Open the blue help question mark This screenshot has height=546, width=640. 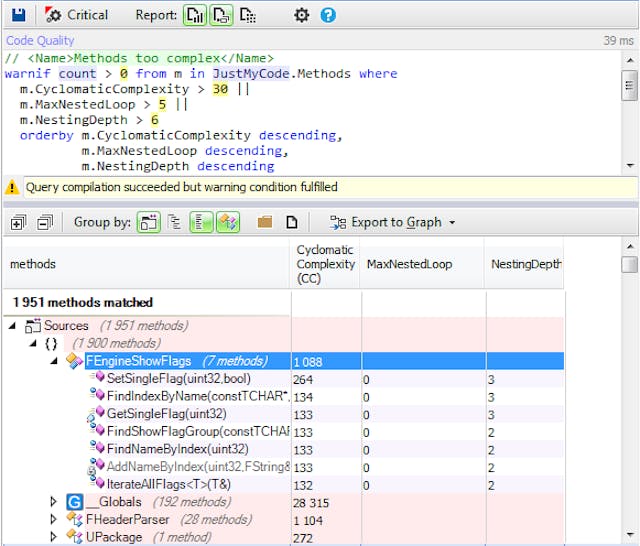(327, 15)
